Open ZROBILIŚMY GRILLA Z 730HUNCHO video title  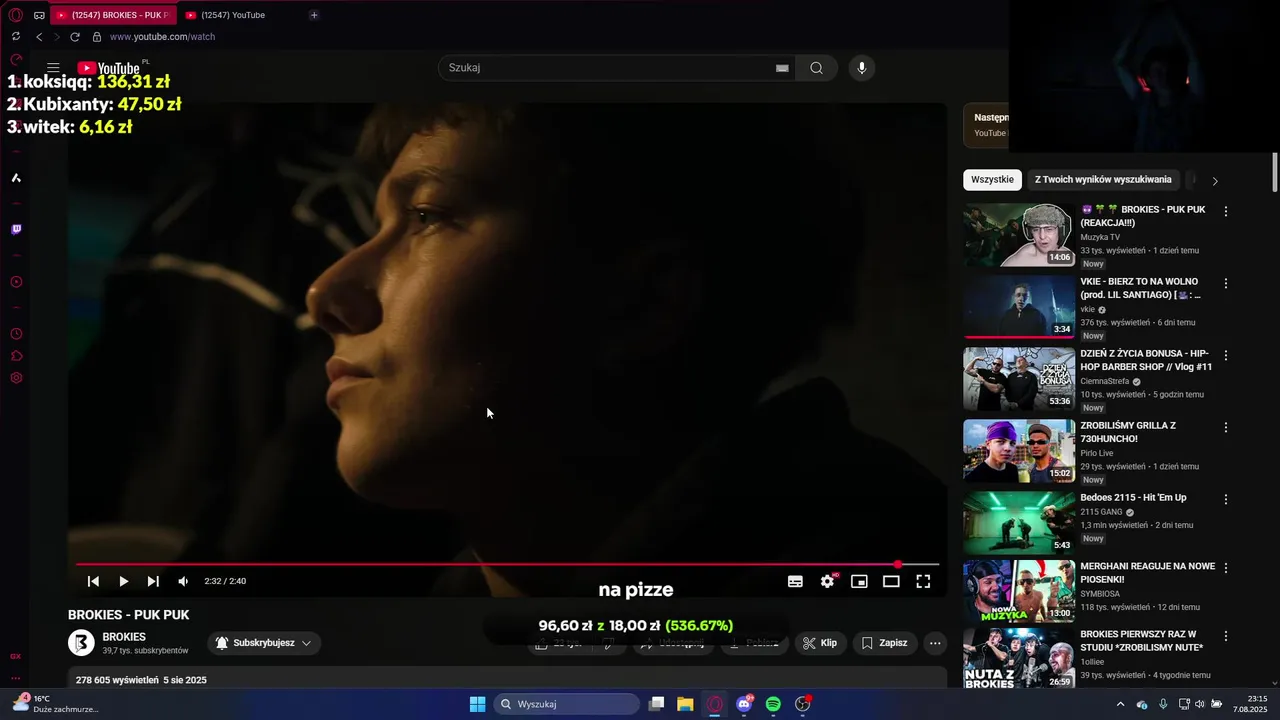click(1128, 432)
